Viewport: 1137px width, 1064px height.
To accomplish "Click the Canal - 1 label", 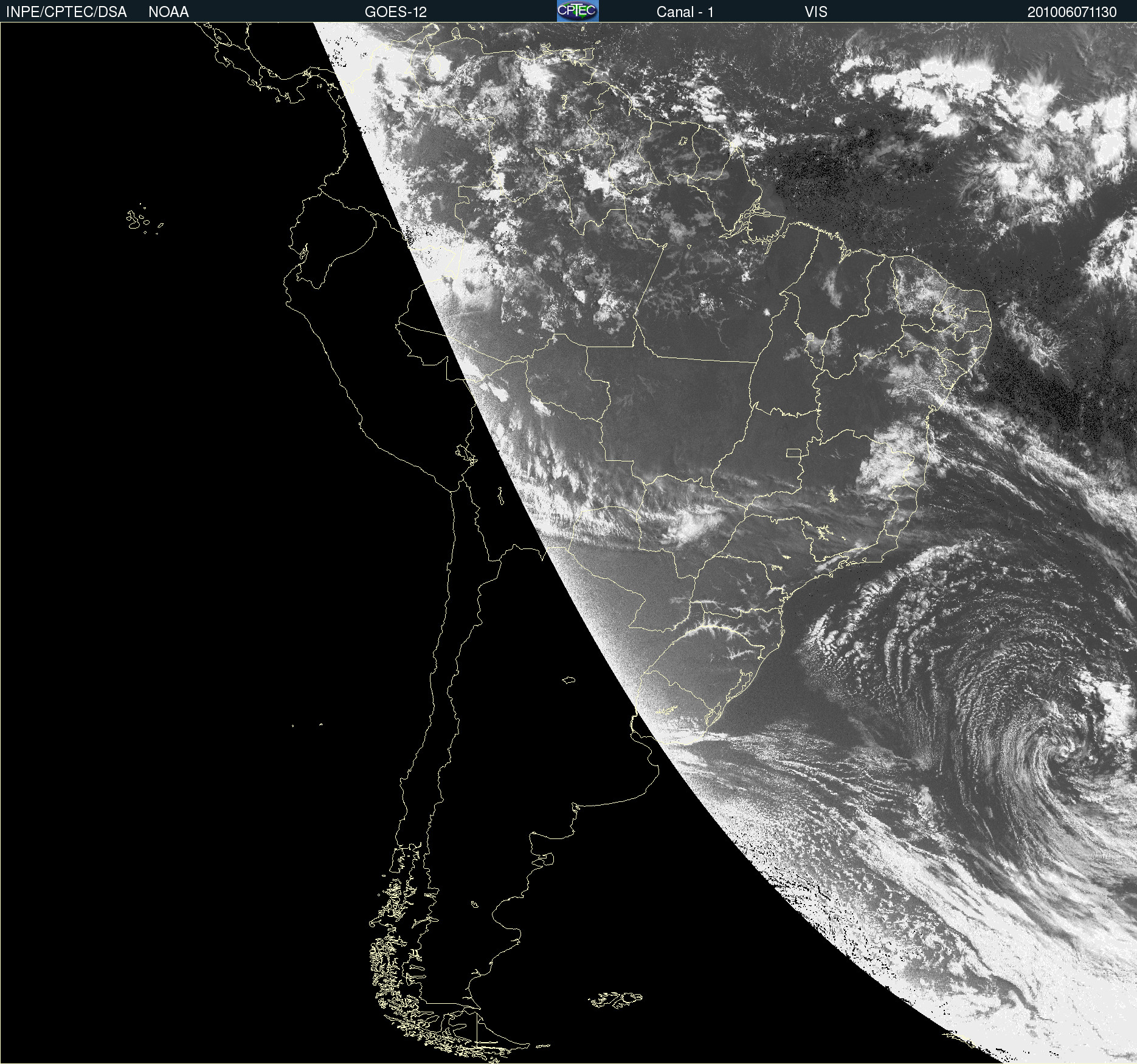I will tap(685, 12).
